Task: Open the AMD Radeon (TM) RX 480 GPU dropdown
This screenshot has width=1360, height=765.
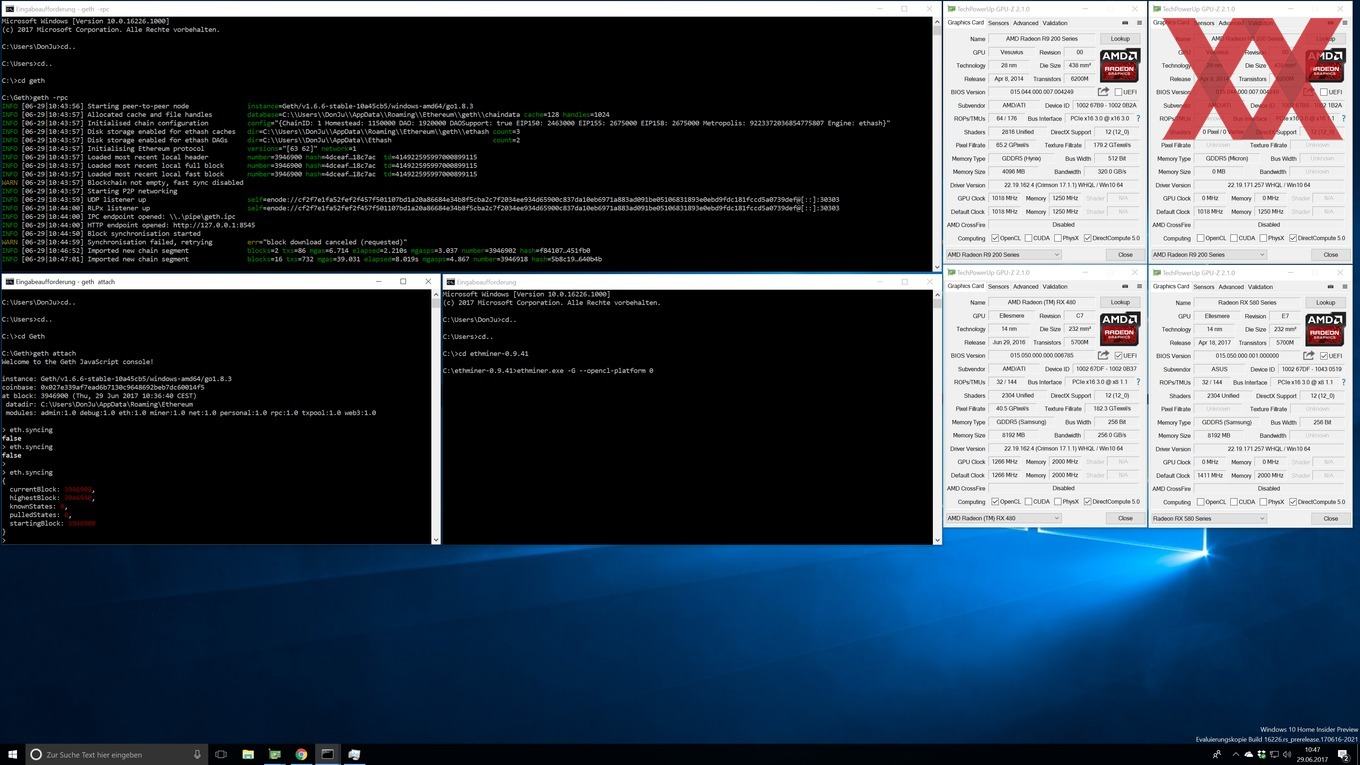Action: (1003, 518)
